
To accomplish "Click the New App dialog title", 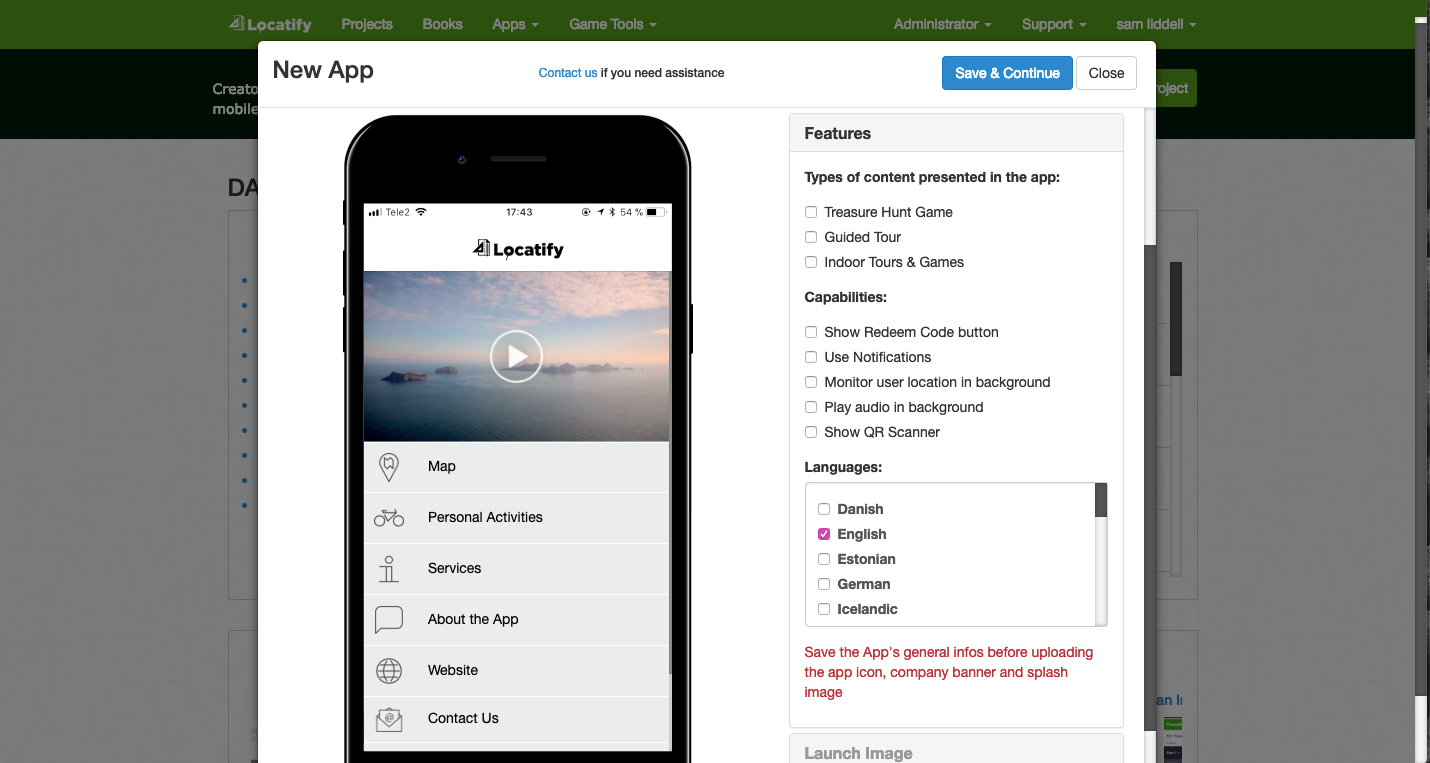I will point(323,70).
